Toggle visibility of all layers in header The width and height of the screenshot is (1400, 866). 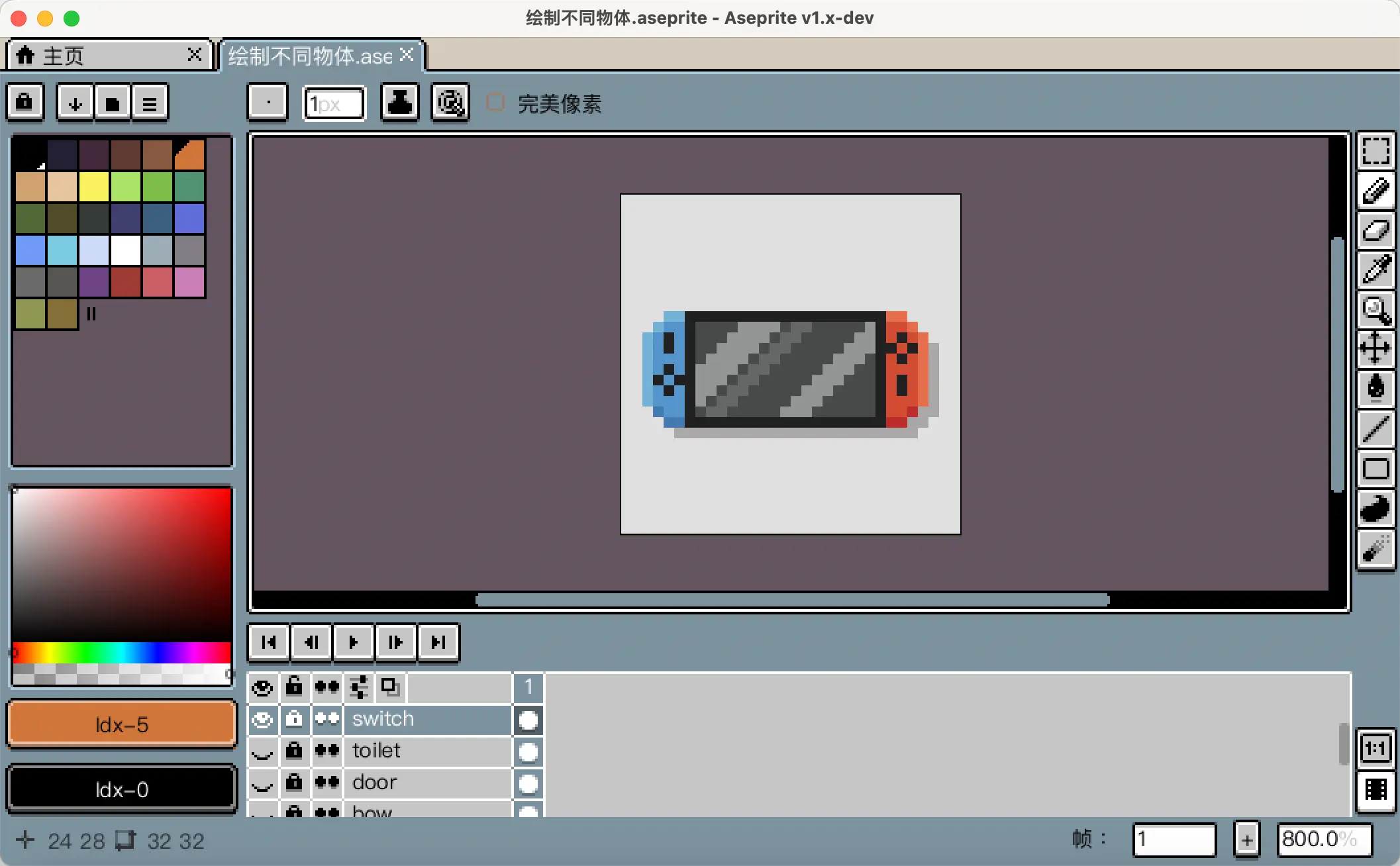pos(263,688)
